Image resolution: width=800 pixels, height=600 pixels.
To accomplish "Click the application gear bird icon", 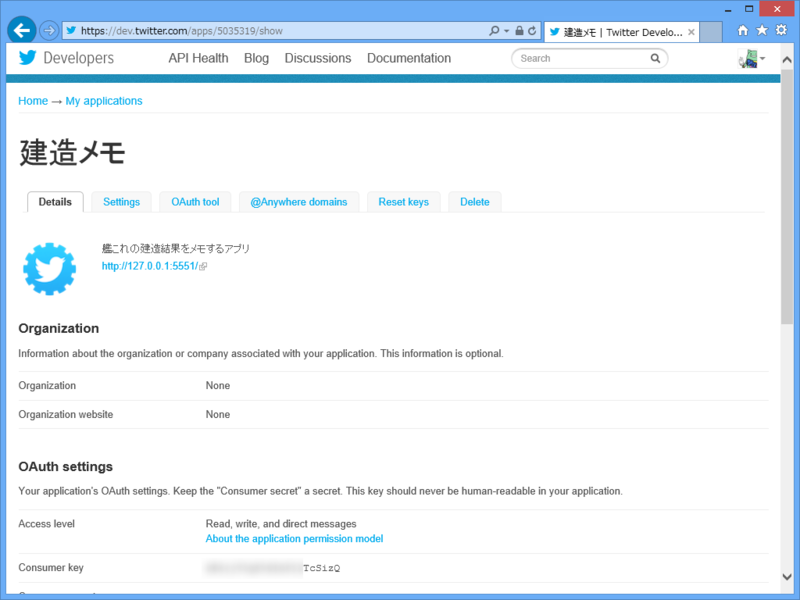I will (x=49, y=269).
